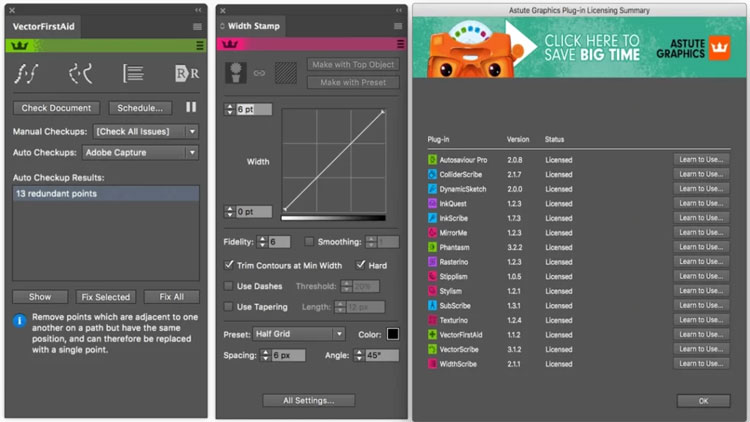This screenshot has height=422, width=750.
Task: Click the InkQuest plug-in icon
Action: click(x=432, y=203)
